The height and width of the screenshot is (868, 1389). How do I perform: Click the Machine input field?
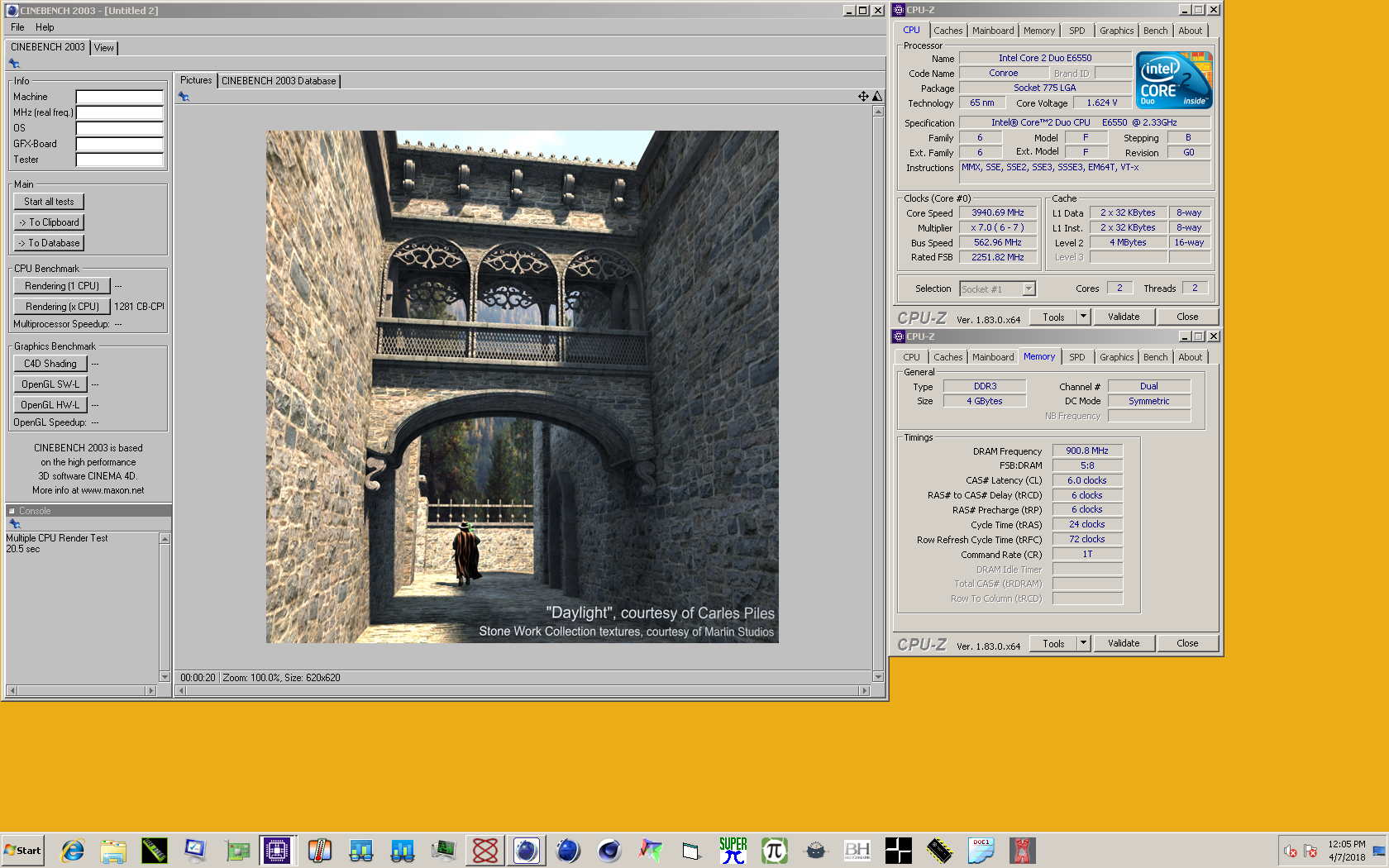(x=119, y=97)
